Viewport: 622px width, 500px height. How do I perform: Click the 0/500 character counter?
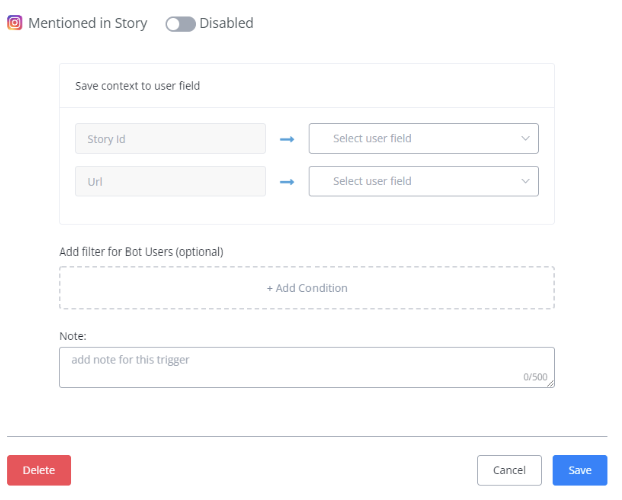pos(535,377)
